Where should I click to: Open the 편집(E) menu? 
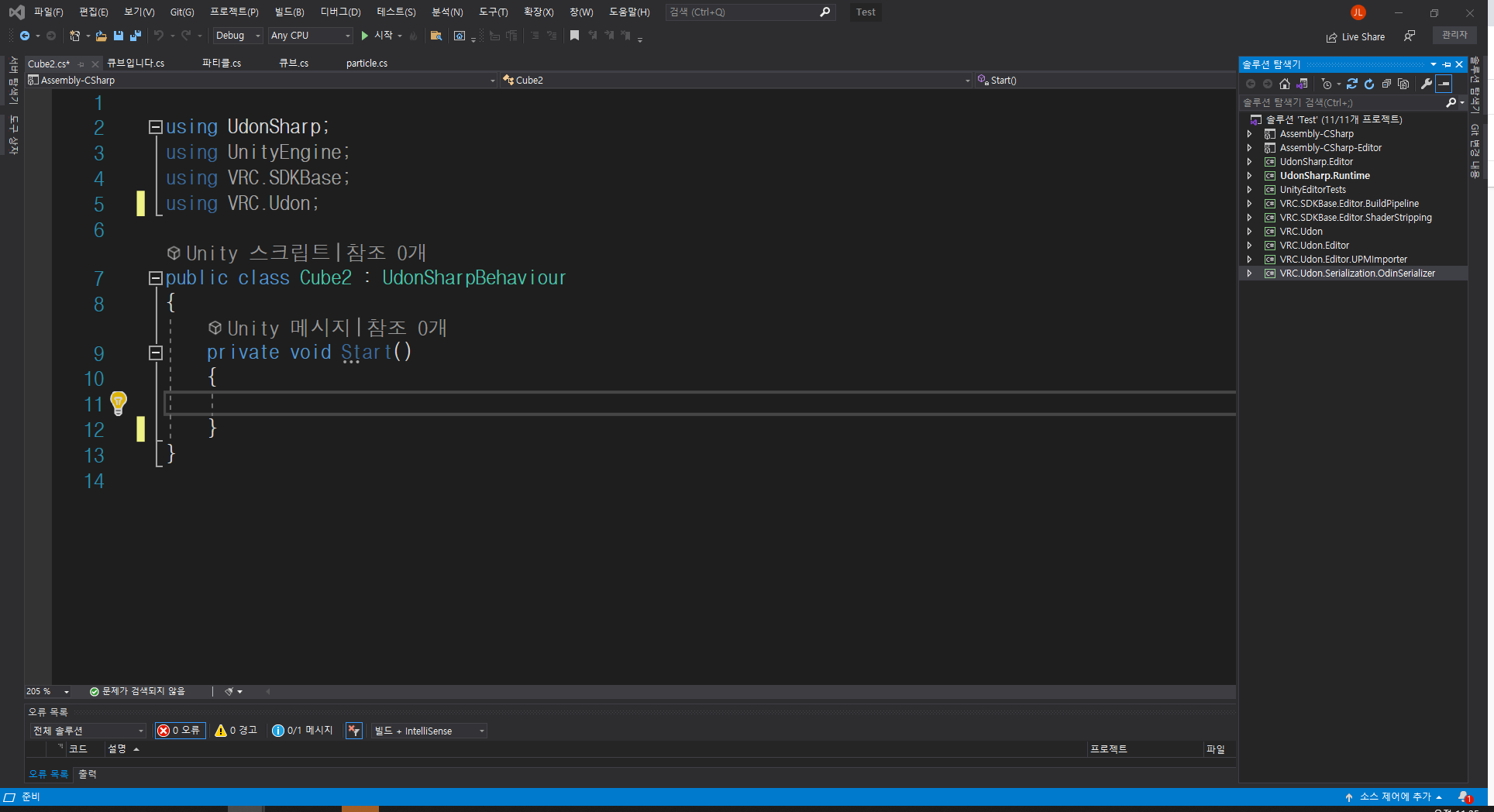click(x=94, y=12)
